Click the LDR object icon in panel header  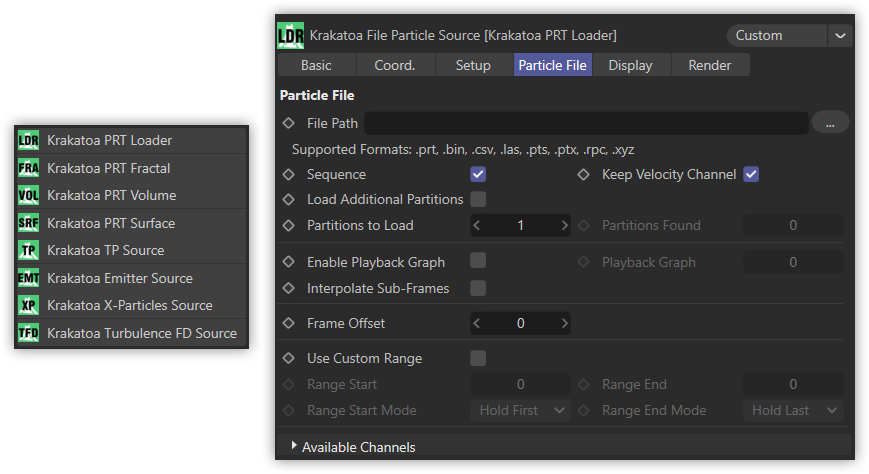pyautogui.click(x=290, y=35)
